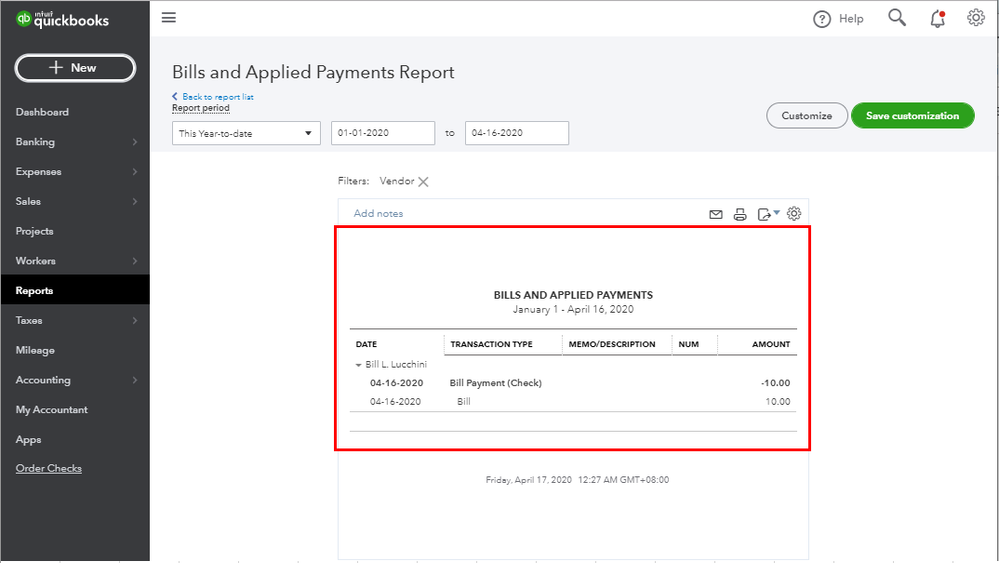Open Expenses section
Image resolution: width=999 pixels, height=563 pixels.
tap(38, 171)
